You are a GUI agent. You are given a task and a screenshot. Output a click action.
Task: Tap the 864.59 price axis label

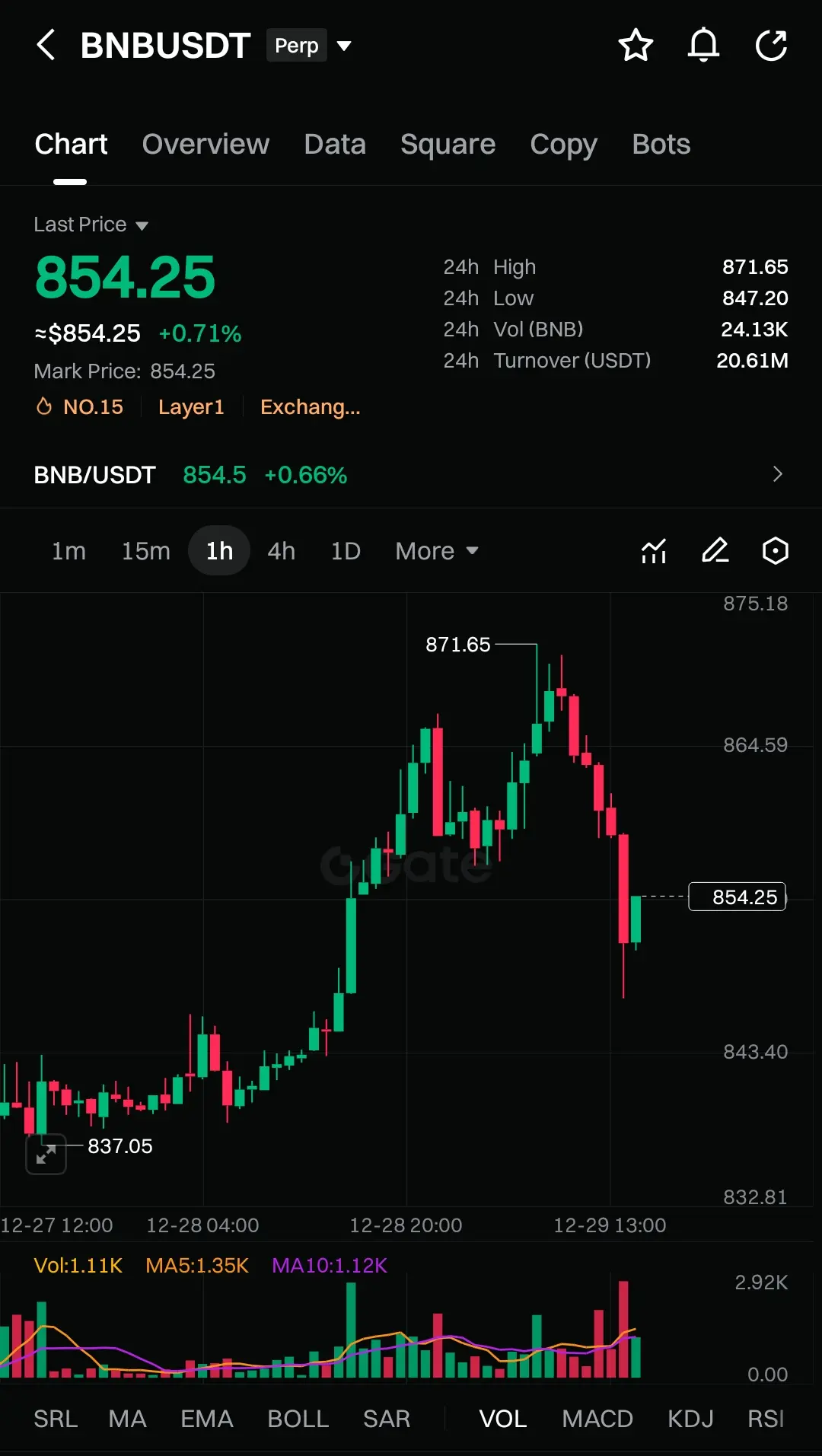coord(755,745)
